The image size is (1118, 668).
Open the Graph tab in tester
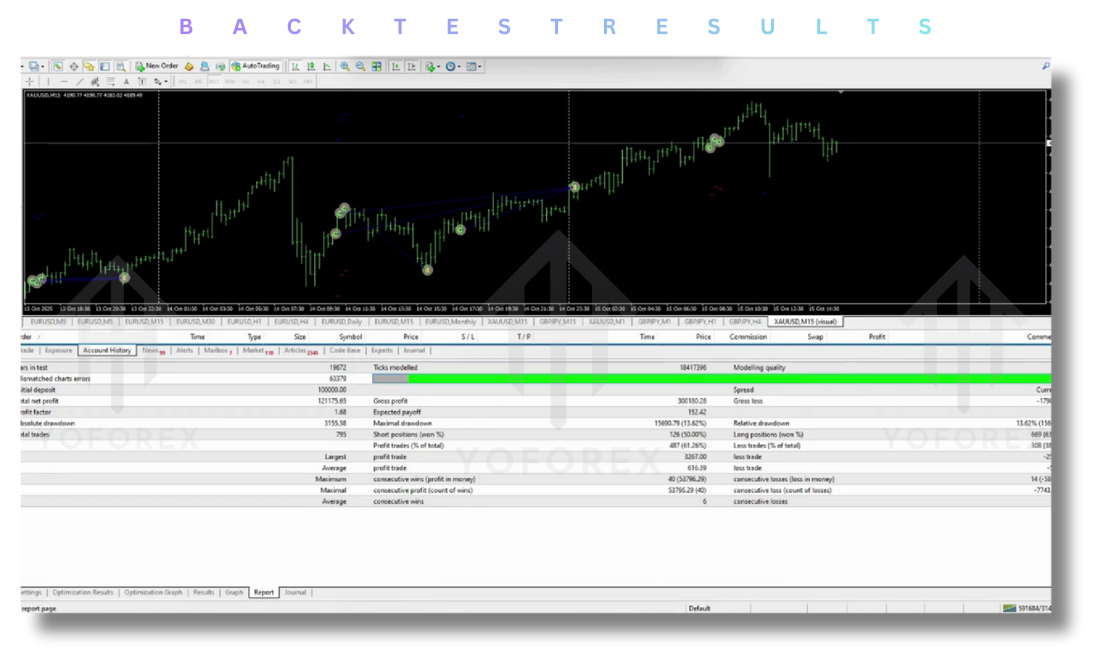pos(234,592)
